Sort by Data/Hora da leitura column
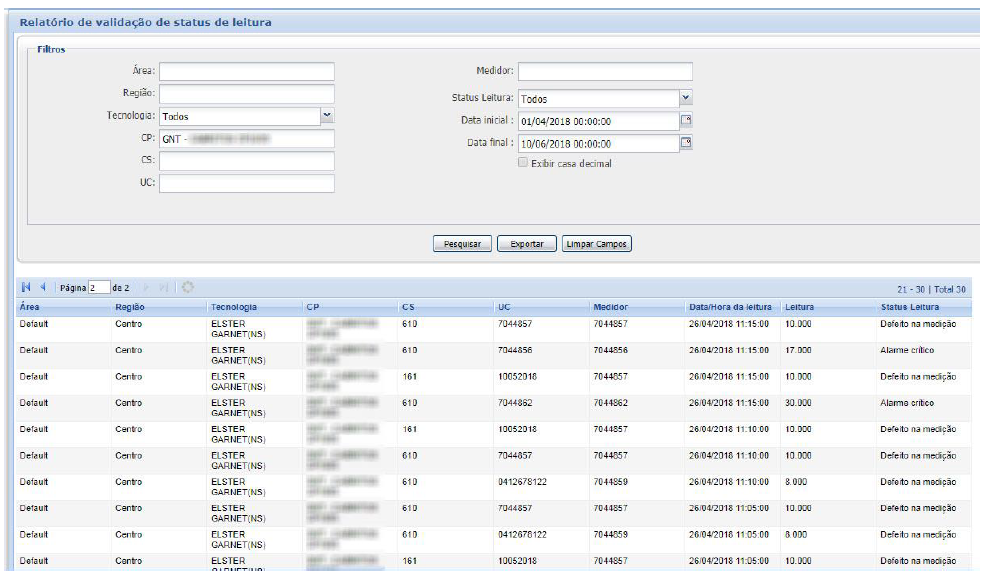Viewport: 987px width, 580px height. (728, 306)
